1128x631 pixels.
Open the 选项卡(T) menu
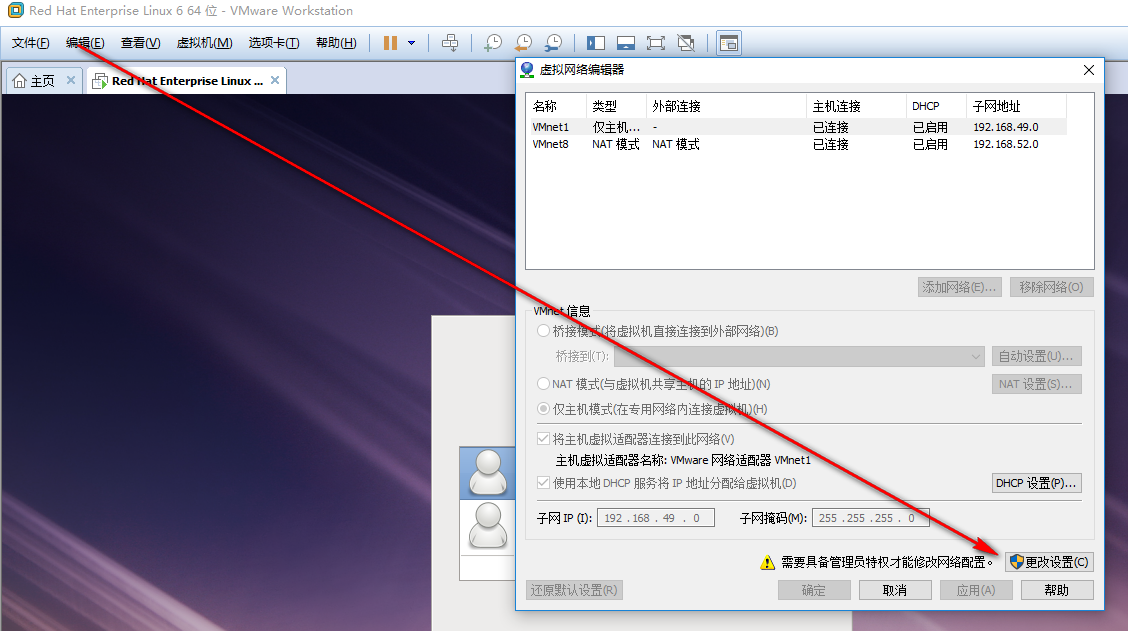pyautogui.click(x=274, y=43)
